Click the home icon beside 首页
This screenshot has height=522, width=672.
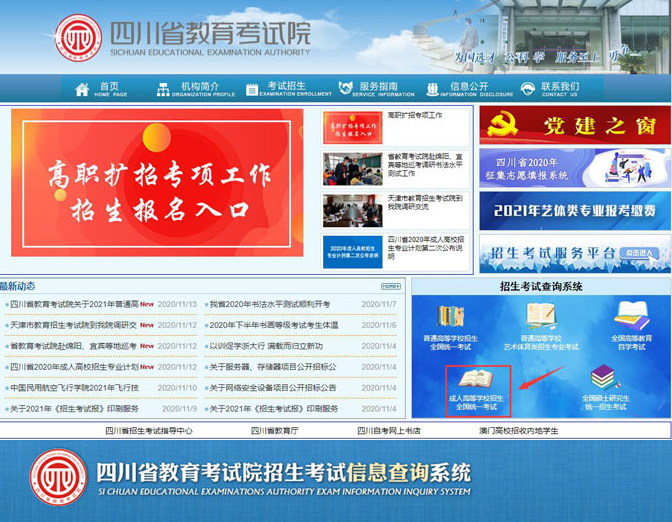[x=82, y=90]
